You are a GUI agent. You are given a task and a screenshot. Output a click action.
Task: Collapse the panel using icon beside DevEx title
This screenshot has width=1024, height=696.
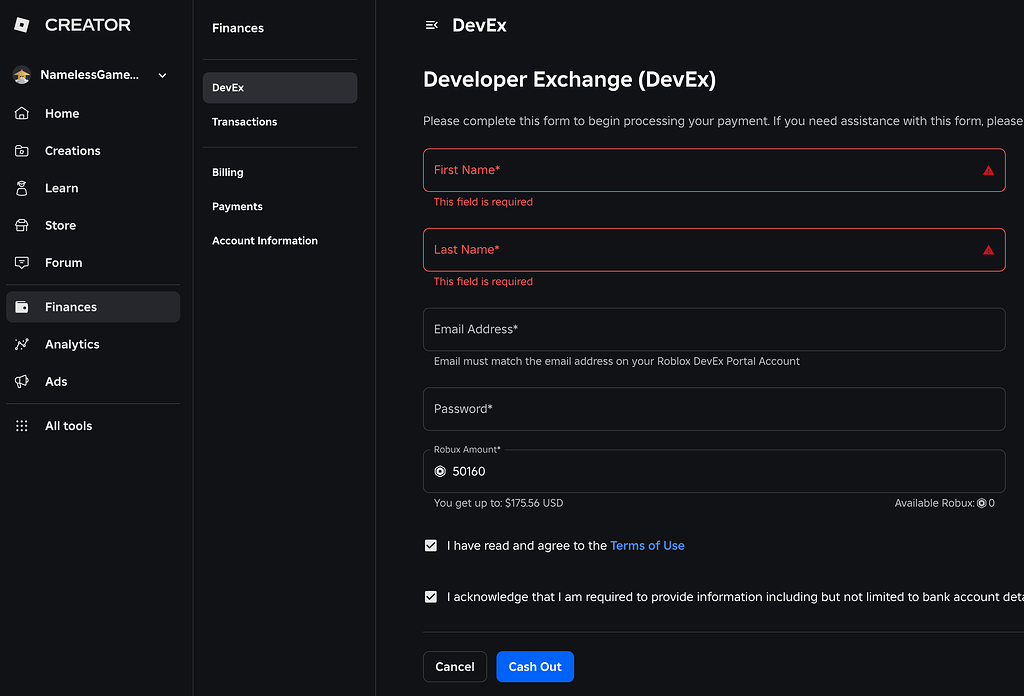point(431,25)
